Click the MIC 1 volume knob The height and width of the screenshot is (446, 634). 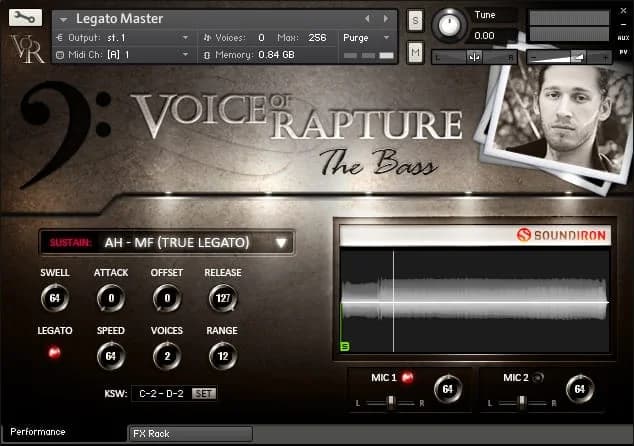448,389
